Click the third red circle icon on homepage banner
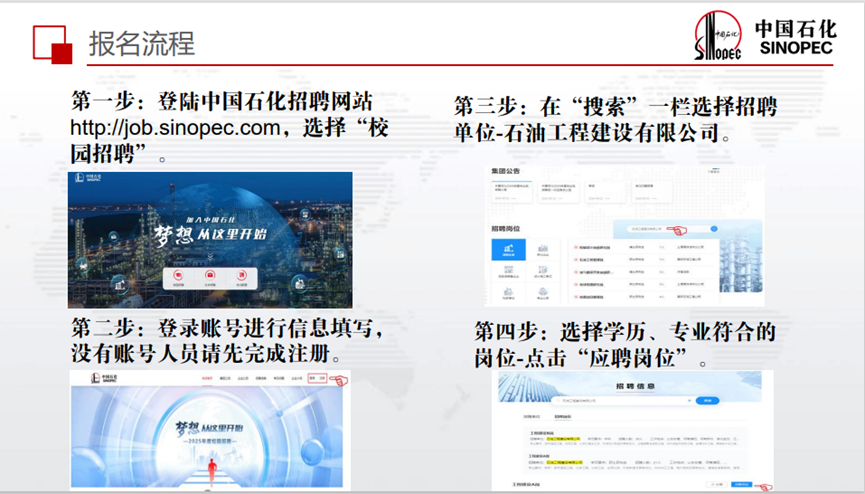The width and height of the screenshot is (865, 494). point(242,274)
